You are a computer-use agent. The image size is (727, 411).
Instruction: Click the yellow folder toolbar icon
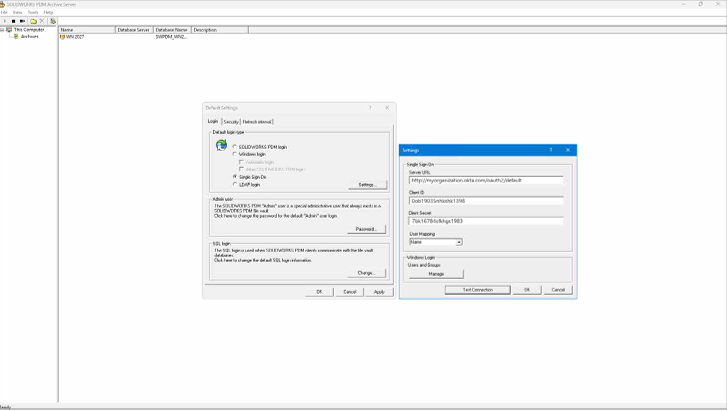click(x=33, y=21)
